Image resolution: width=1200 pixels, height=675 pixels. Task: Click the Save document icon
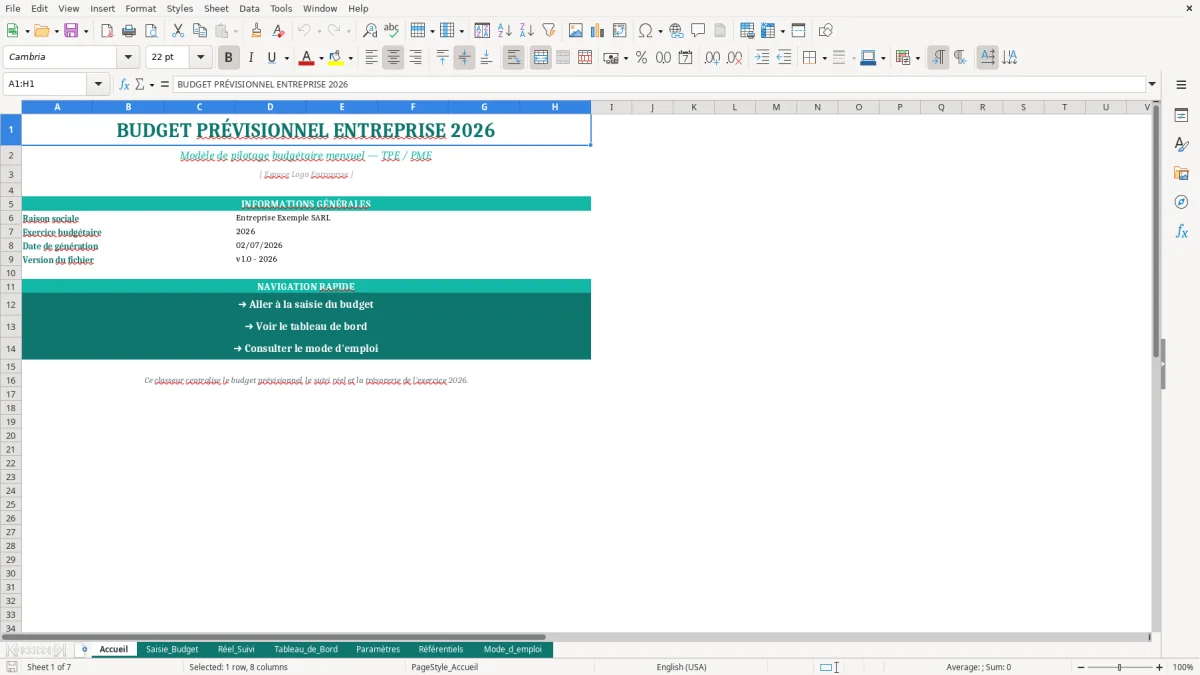point(71,31)
